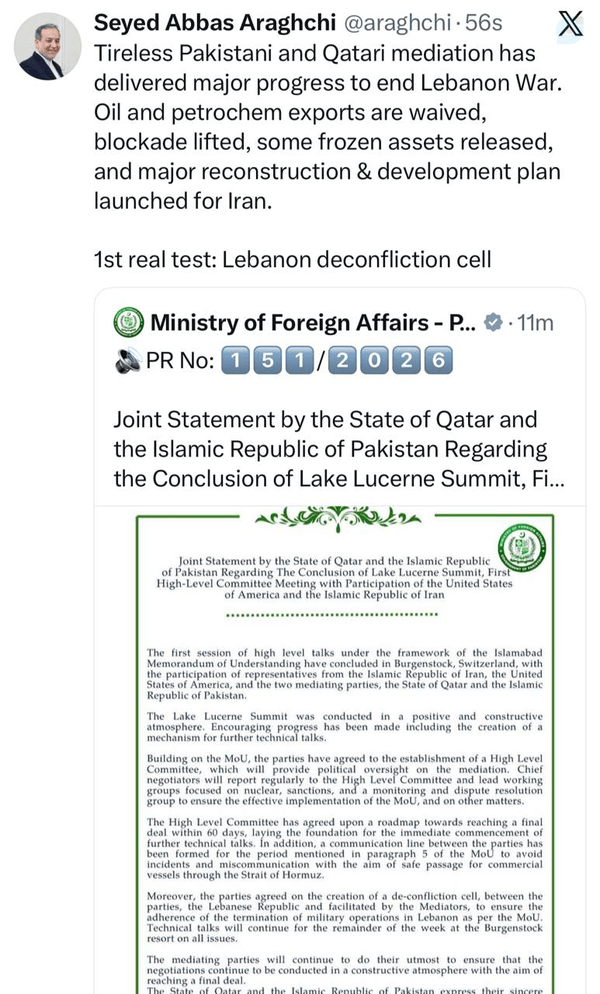Click the 56s tweet timestamp
The image size is (600, 994).
coord(483,23)
